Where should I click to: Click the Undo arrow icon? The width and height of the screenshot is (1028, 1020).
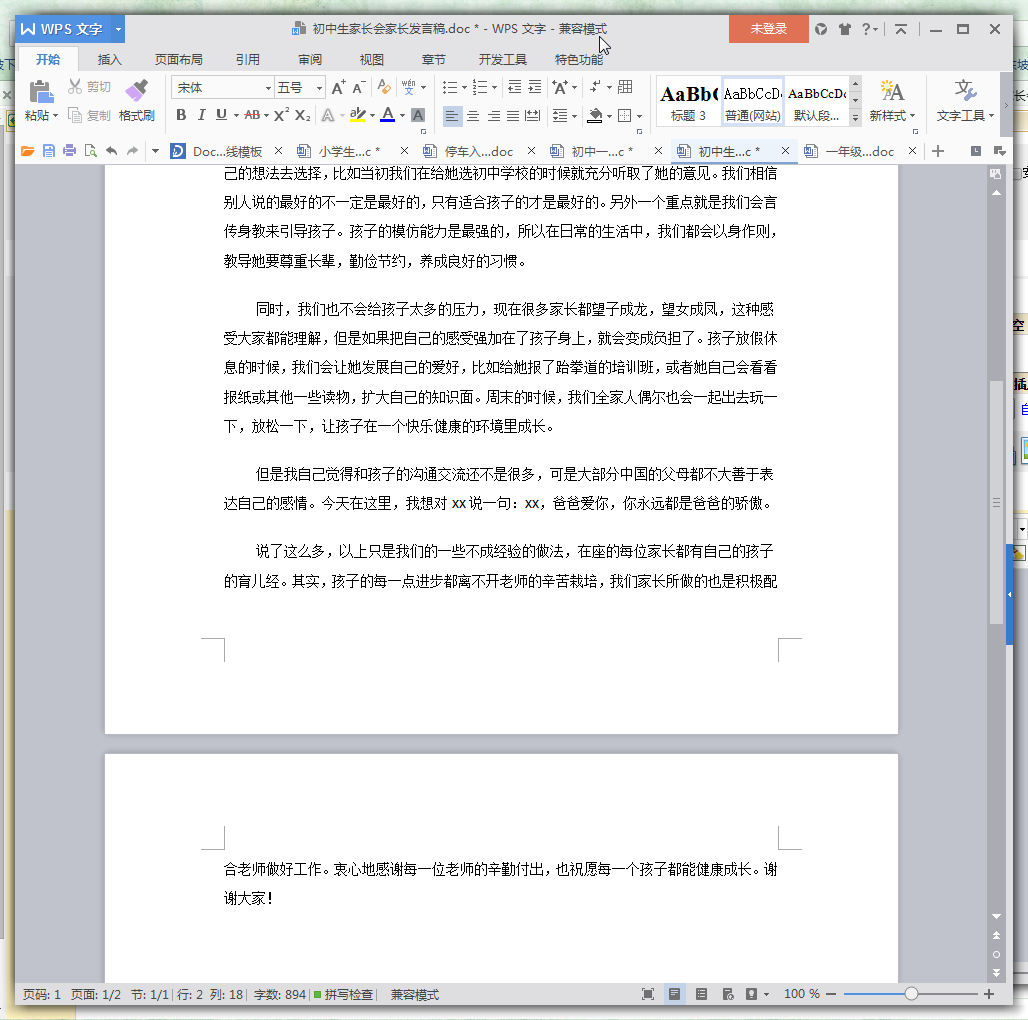coord(111,151)
